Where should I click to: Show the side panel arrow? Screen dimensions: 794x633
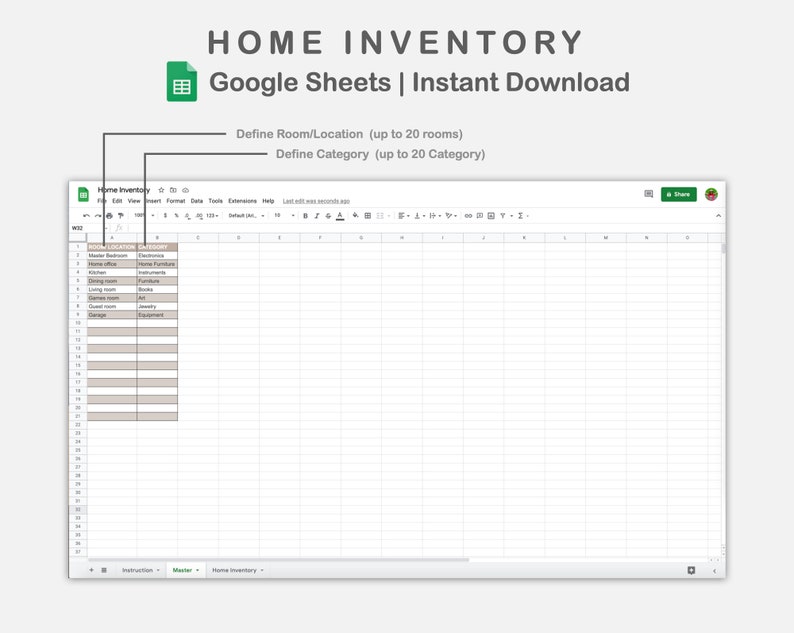[x=714, y=571]
